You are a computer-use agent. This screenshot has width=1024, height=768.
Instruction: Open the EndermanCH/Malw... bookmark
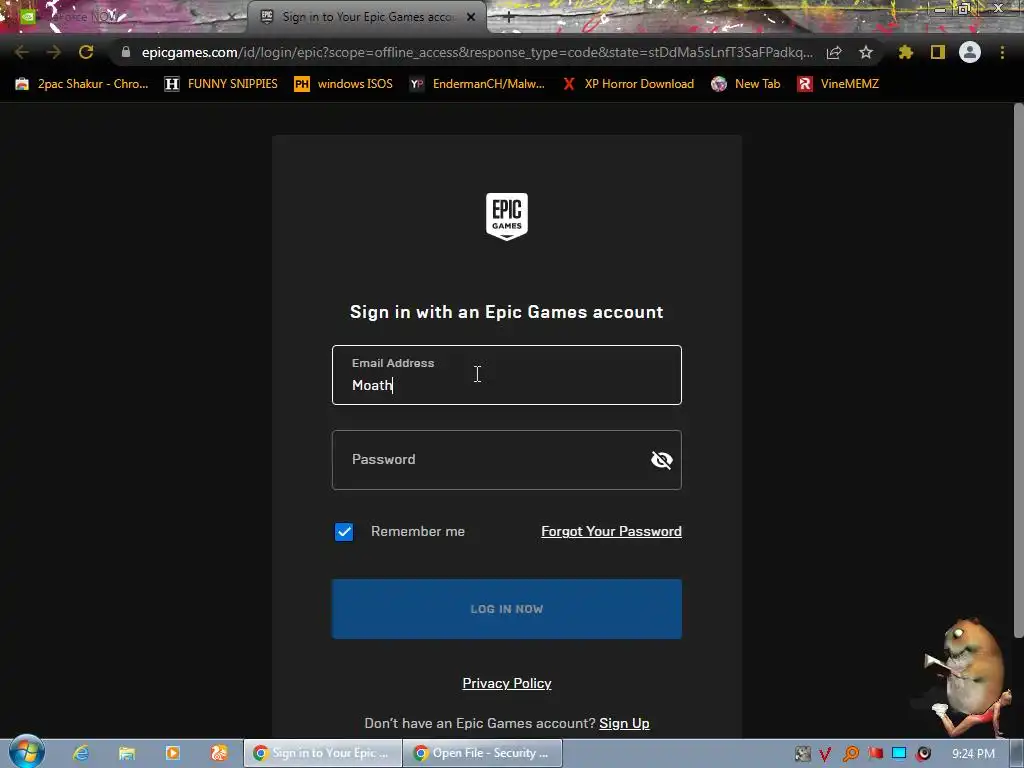[x=477, y=84]
